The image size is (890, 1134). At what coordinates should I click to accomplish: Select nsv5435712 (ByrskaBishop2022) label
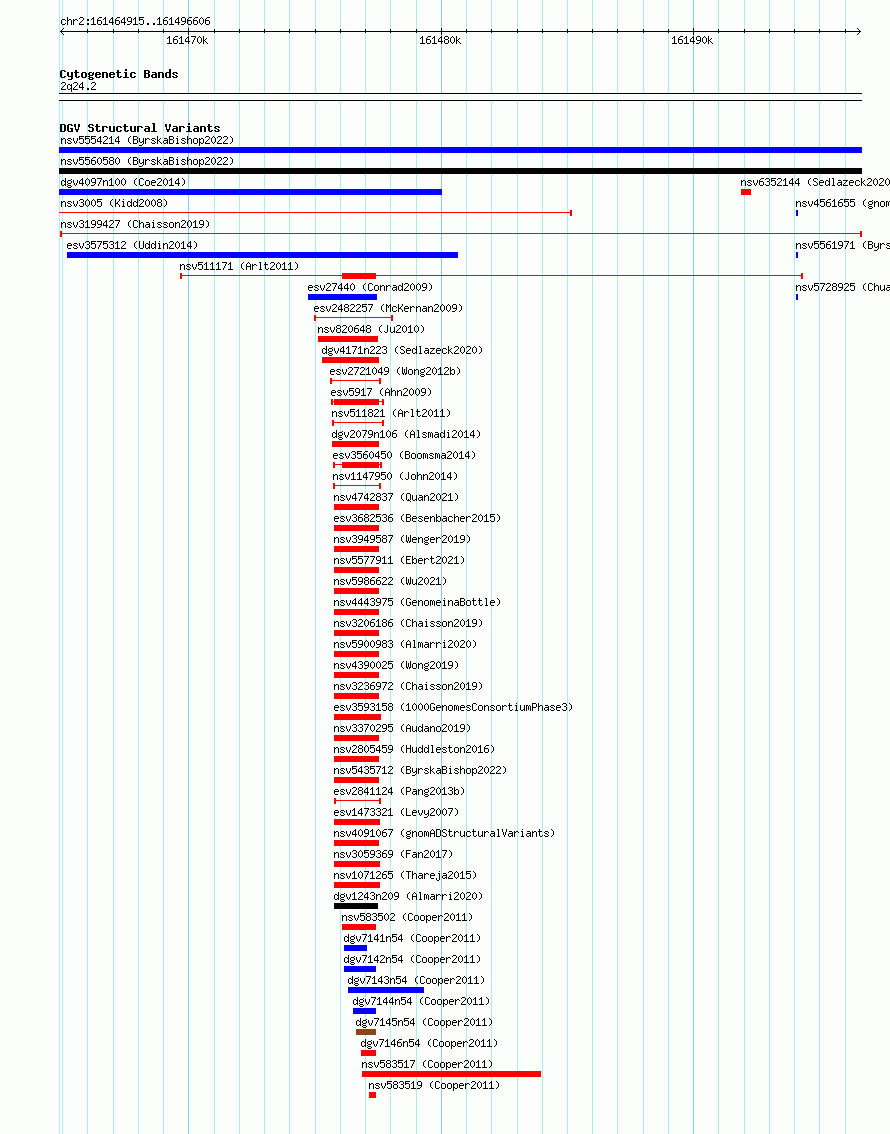420,770
